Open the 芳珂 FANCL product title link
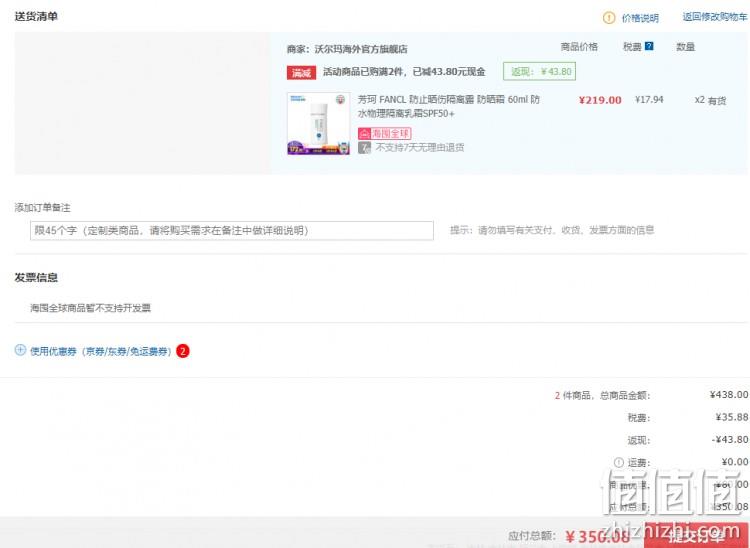 tap(449, 106)
